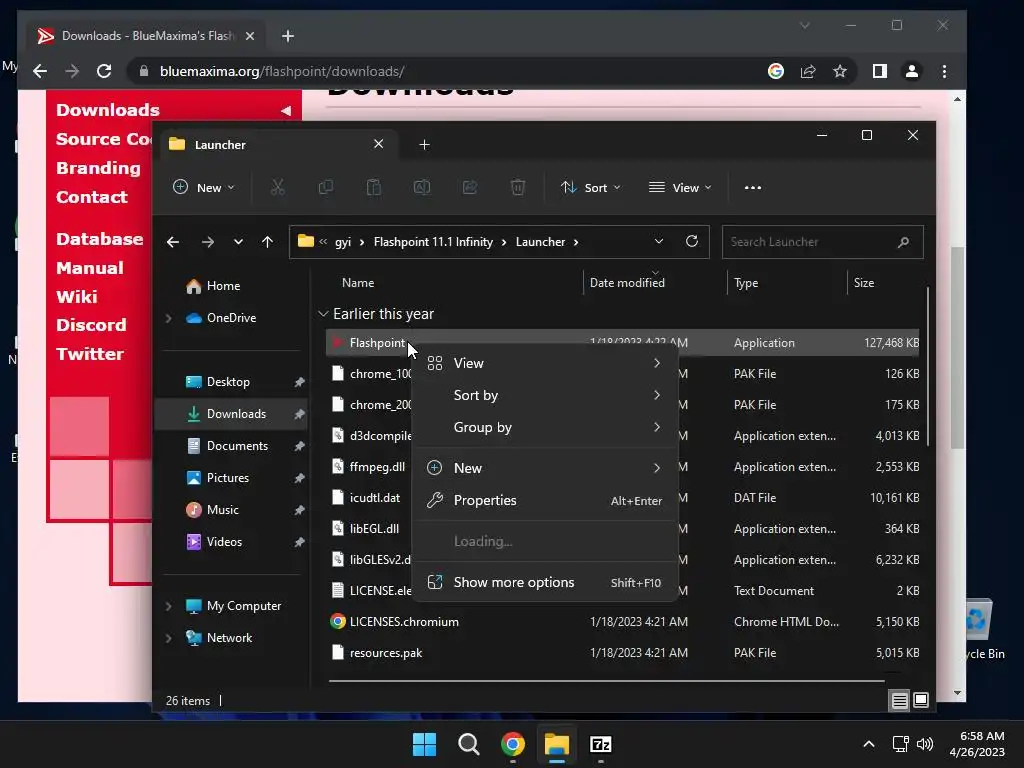Expand recent locations chevron beside forward arrow
Image resolution: width=1024 pixels, height=768 pixels.
tap(238, 242)
